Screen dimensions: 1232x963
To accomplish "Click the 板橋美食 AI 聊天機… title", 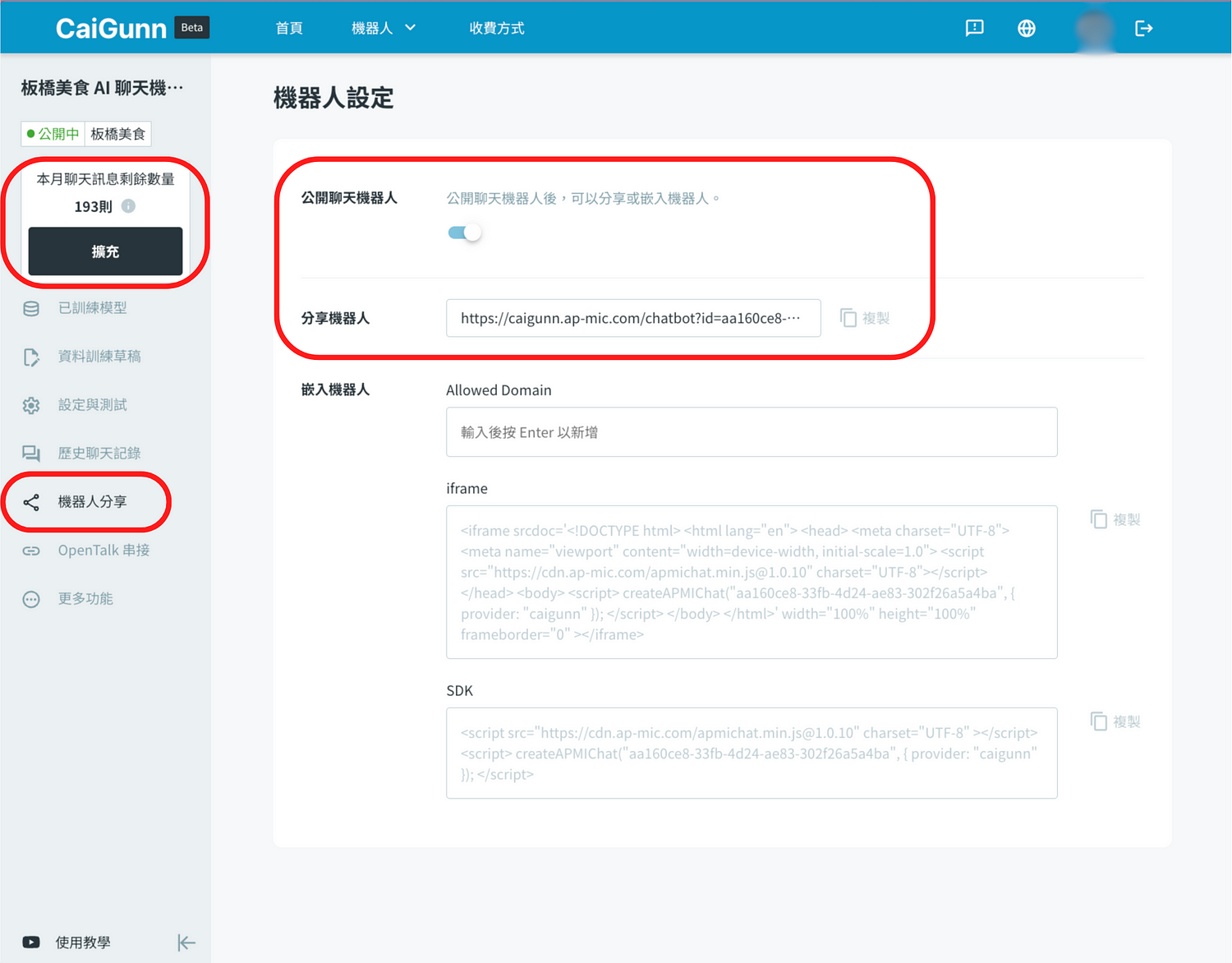I will coord(102,88).
